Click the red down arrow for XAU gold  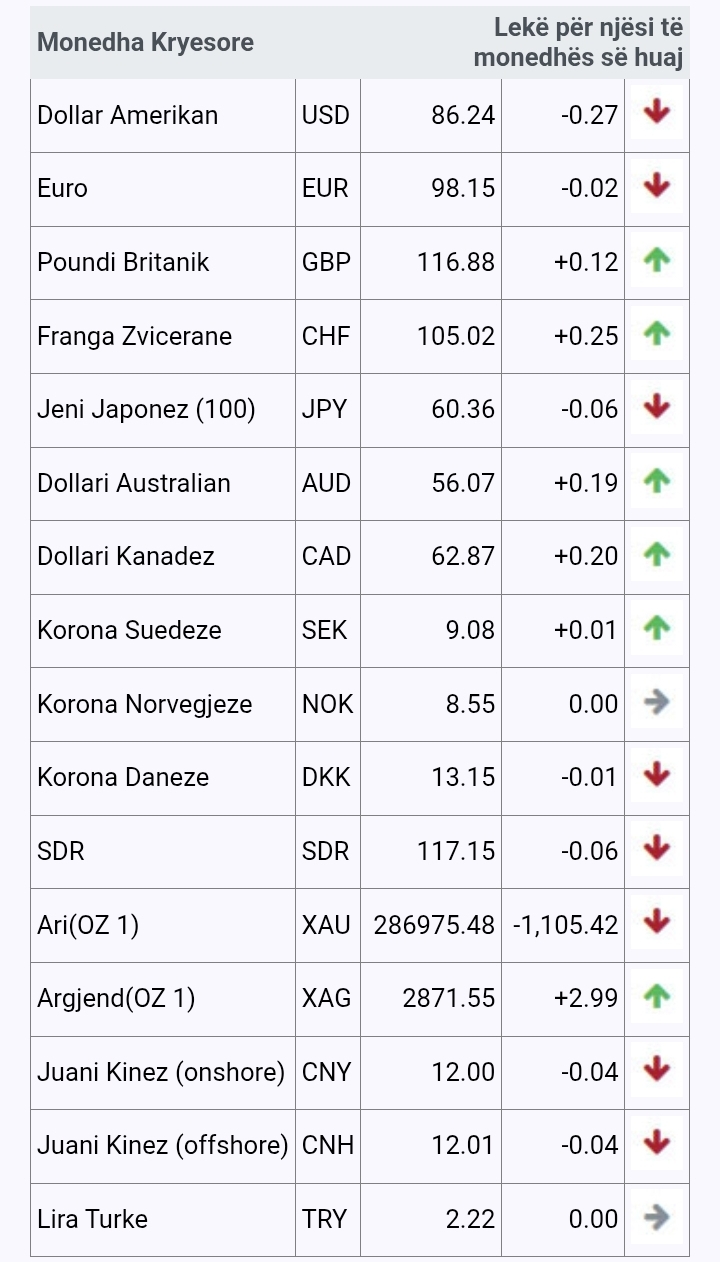pos(656,923)
